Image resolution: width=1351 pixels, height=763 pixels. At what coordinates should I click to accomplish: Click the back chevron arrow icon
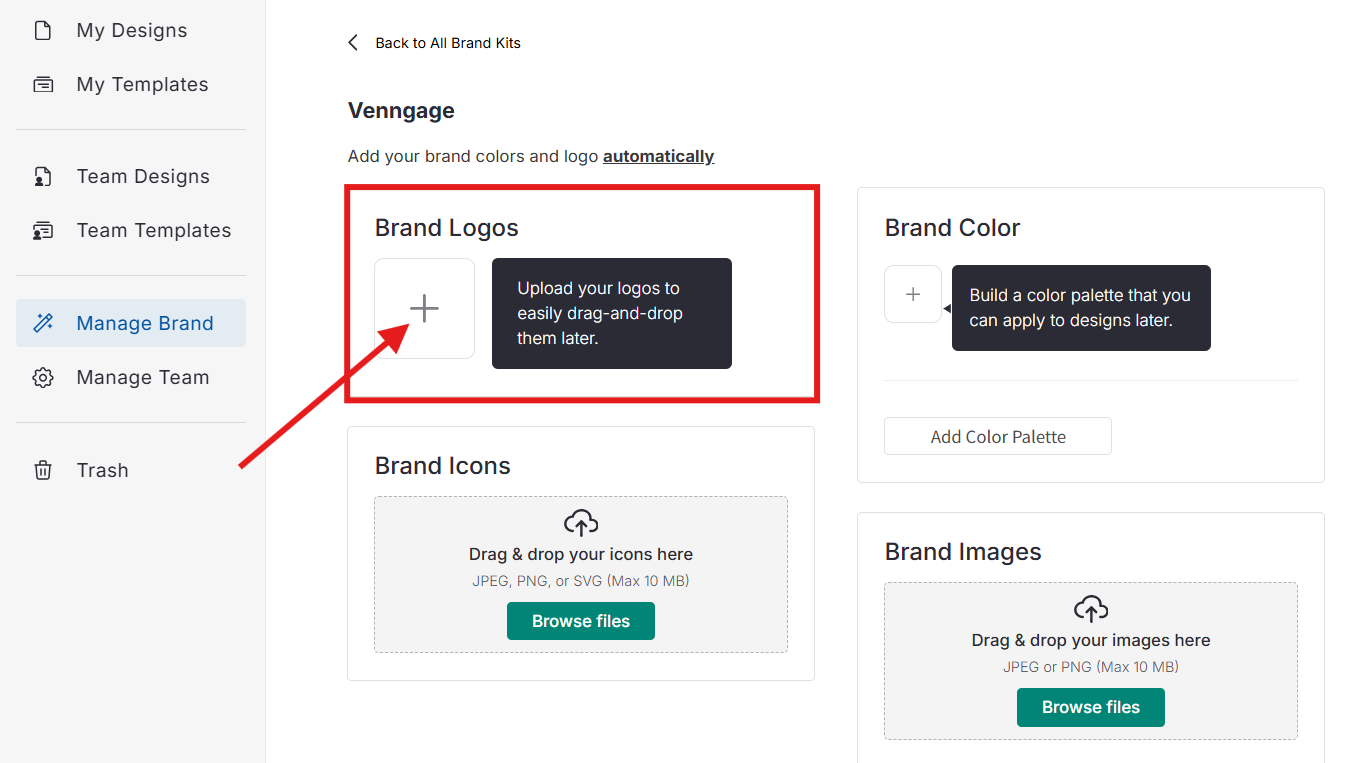[x=353, y=42]
